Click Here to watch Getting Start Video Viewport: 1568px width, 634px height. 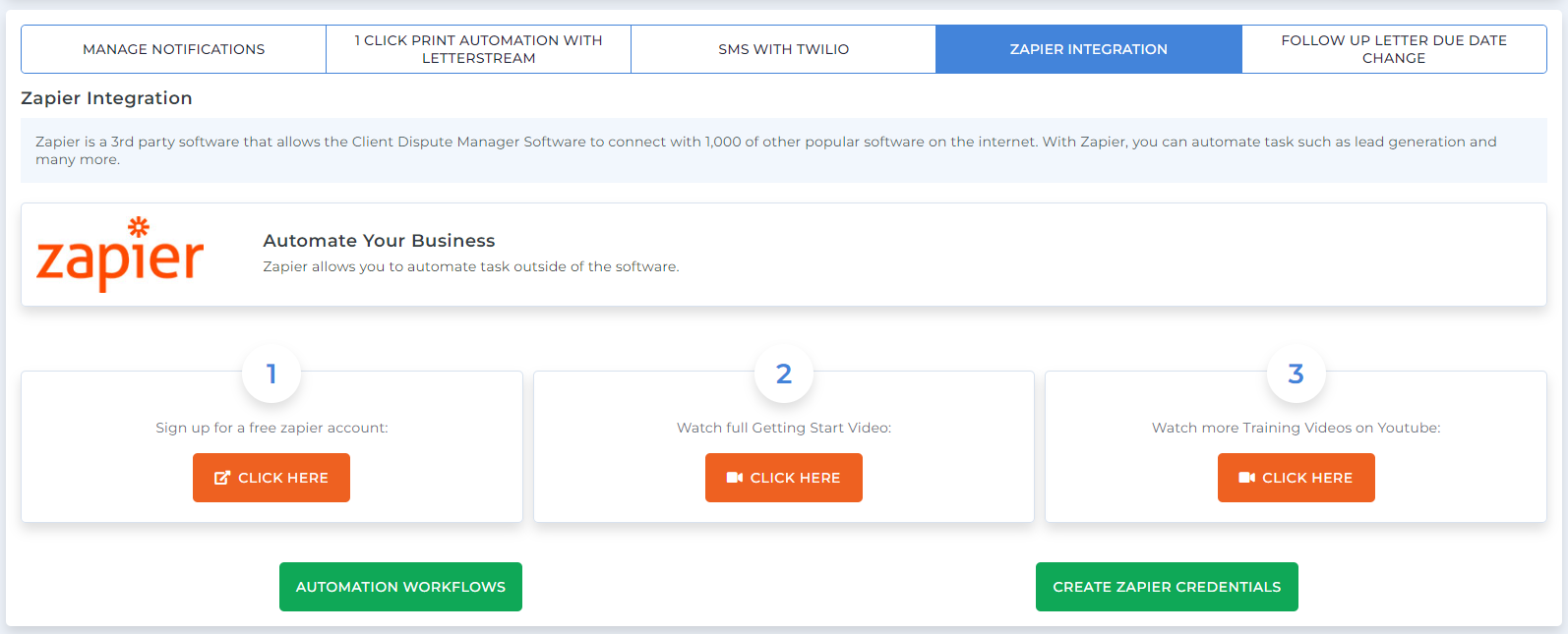pos(784,478)
